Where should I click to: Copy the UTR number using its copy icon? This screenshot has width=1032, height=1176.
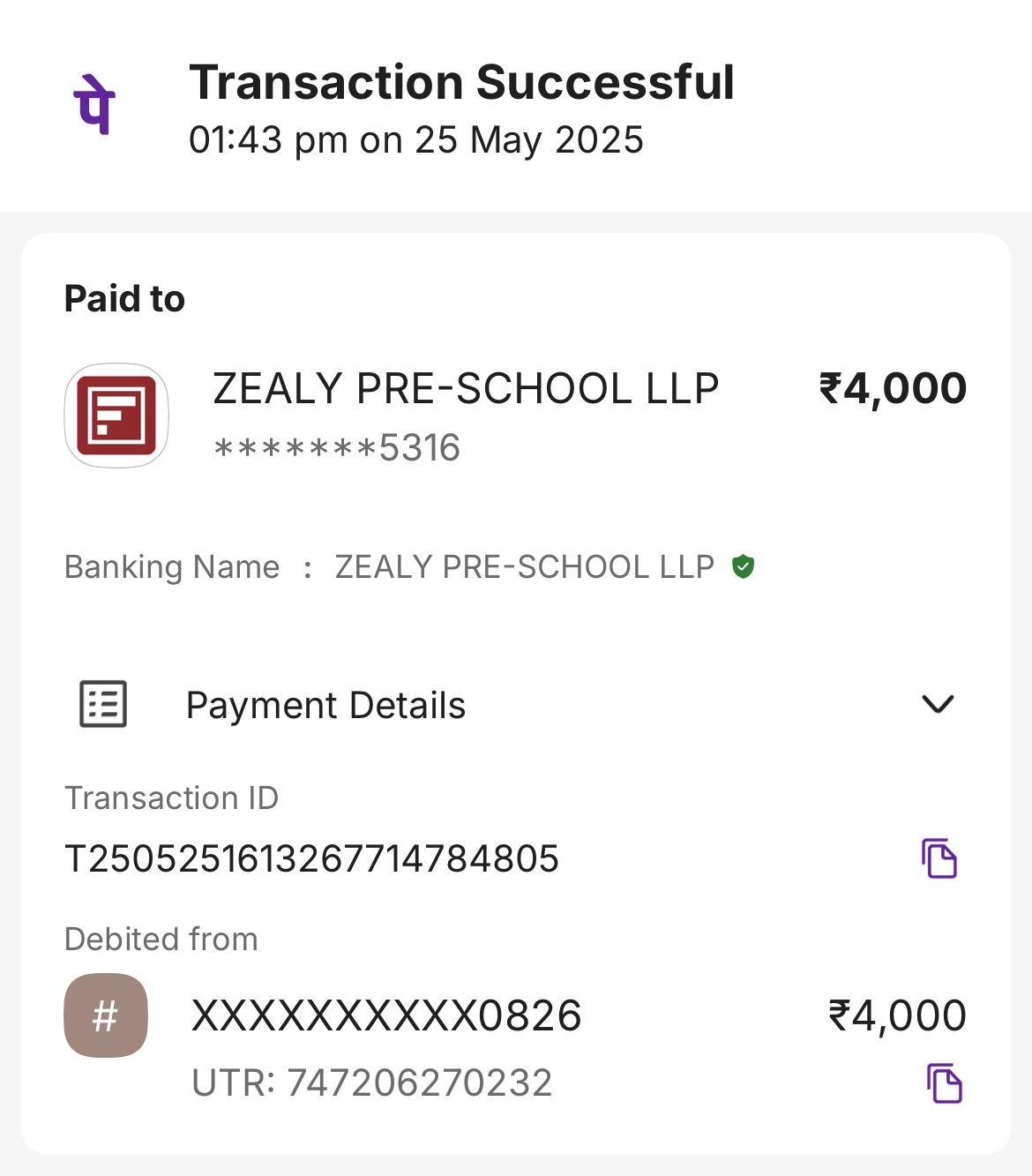pyautogui.click(x=944, y=1083)
